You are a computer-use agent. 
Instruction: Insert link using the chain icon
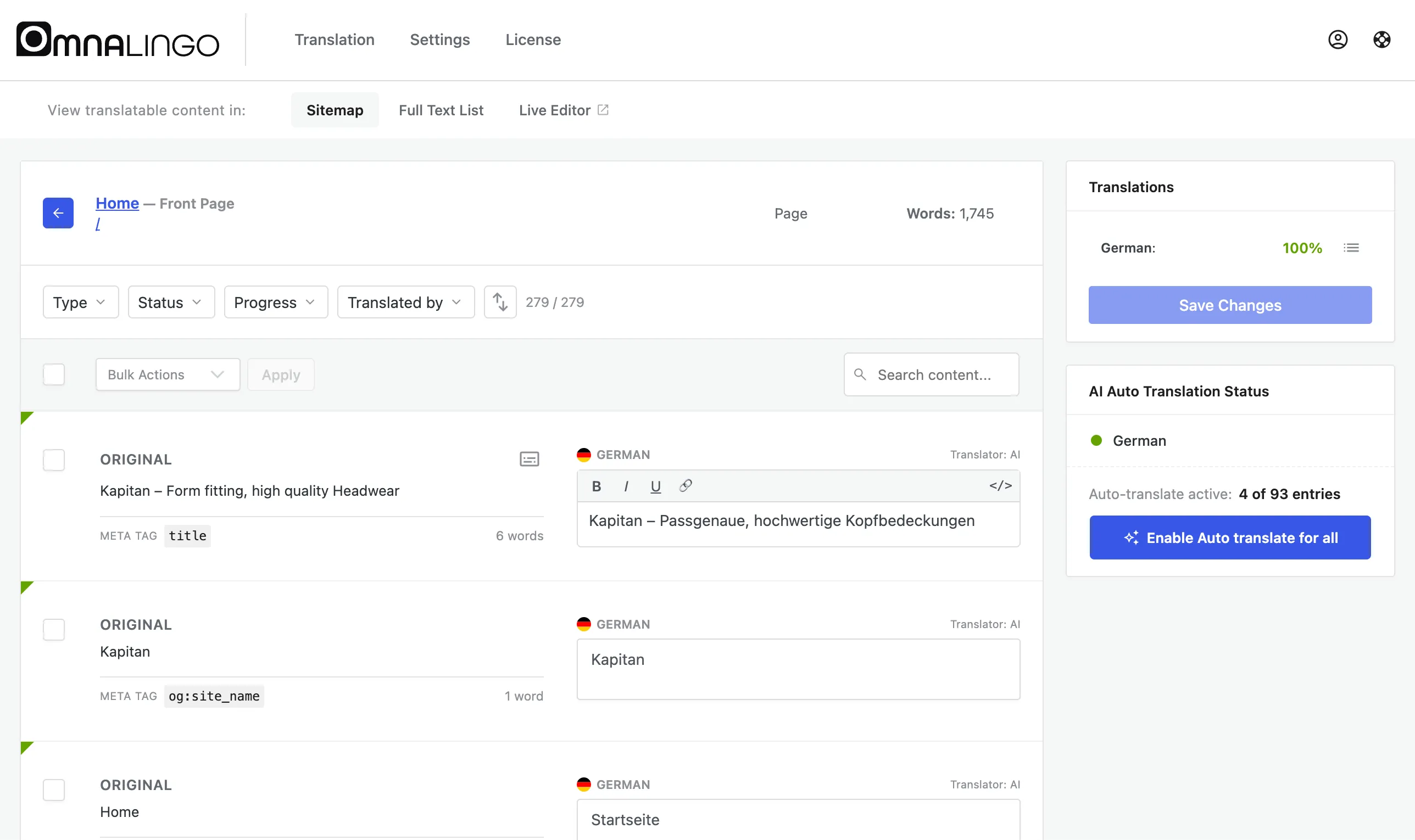tap(686, 486)
